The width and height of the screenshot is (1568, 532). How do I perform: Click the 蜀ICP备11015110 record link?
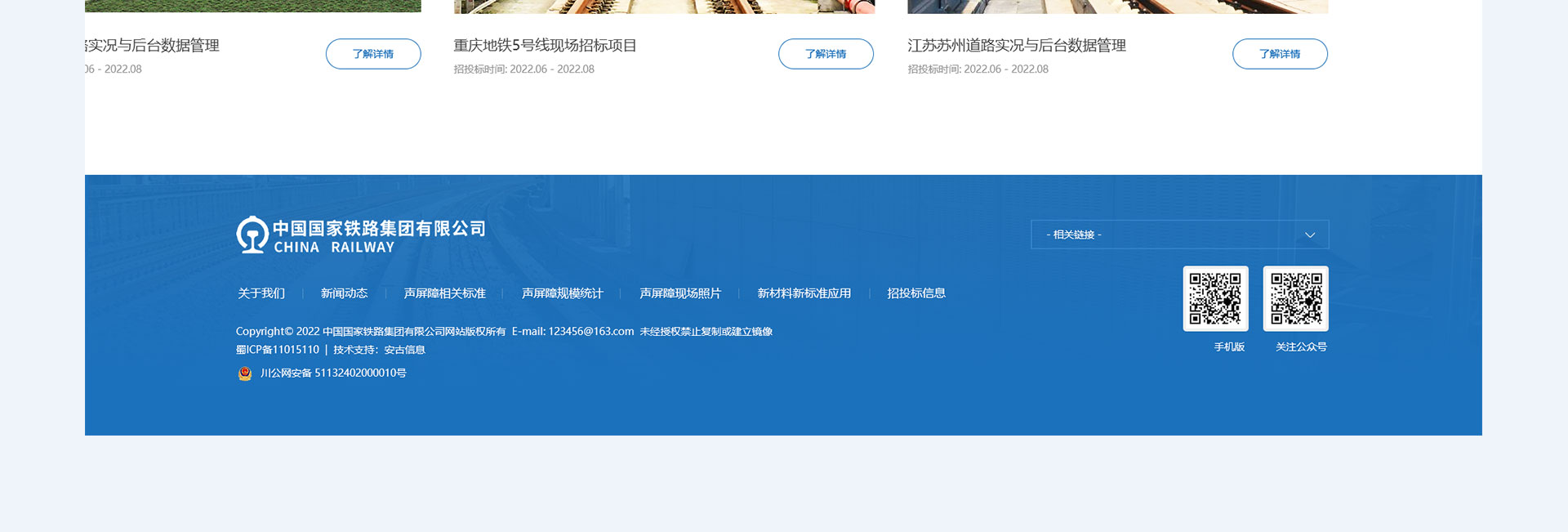278,350
